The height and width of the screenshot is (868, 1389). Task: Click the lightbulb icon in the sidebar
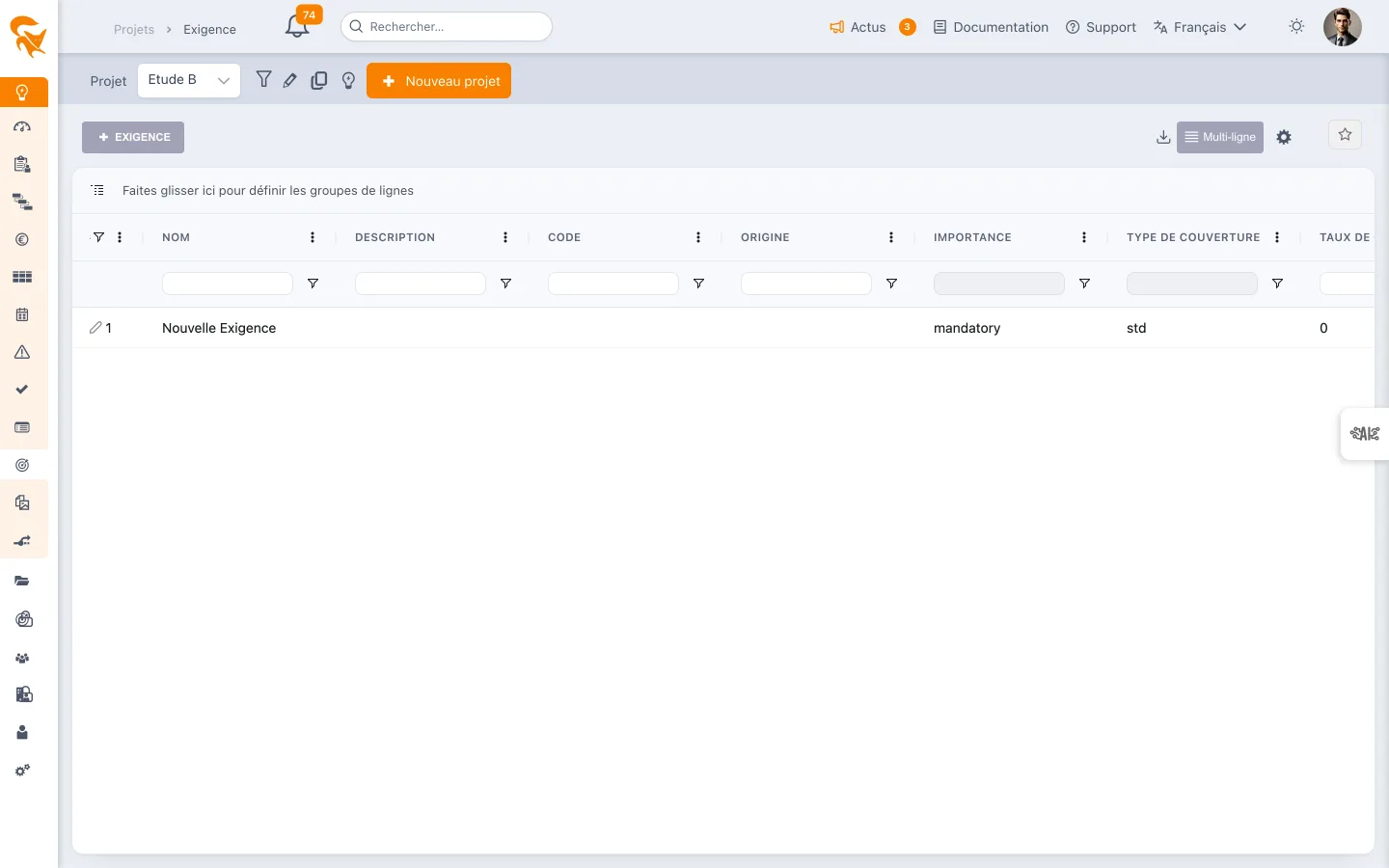(x=22, y=93)
